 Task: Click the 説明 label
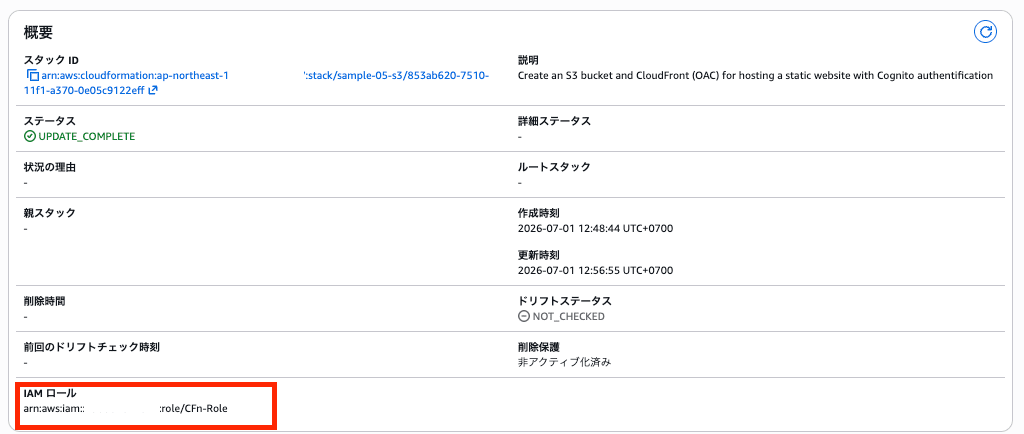point(528,61)
